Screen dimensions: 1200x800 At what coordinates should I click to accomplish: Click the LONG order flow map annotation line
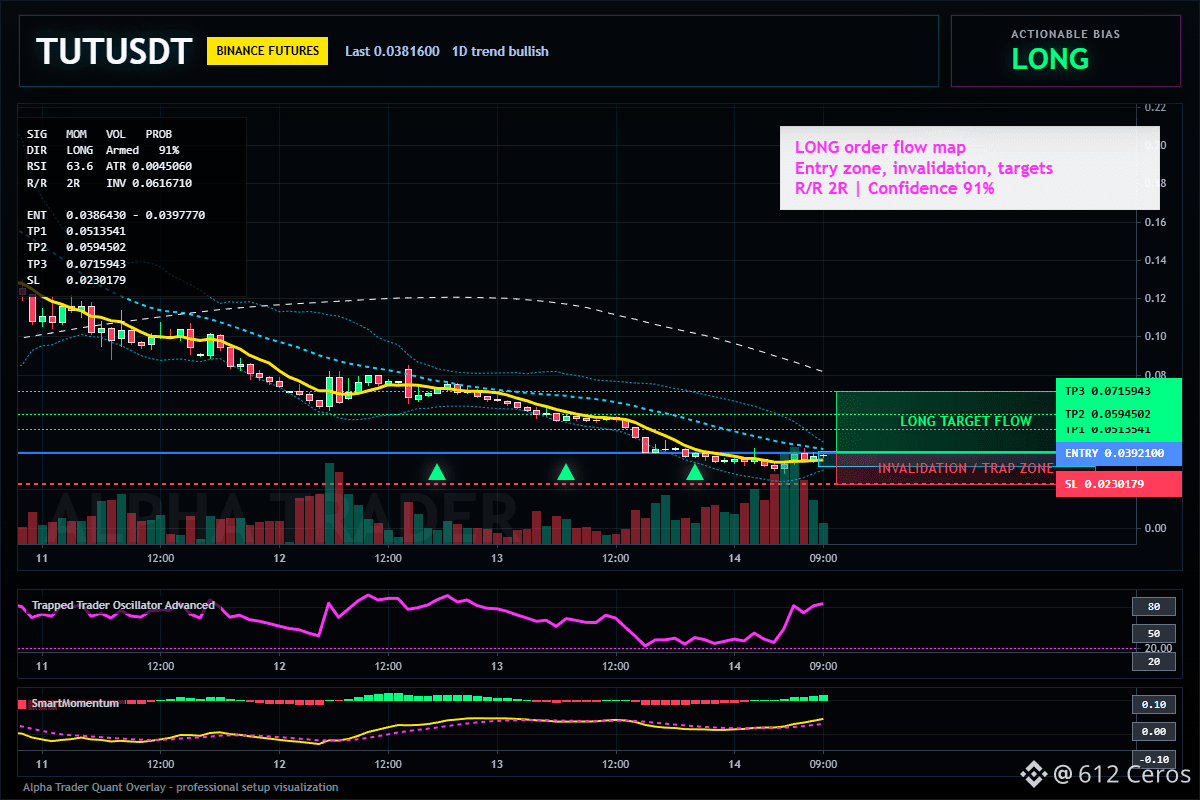(880, 148)
